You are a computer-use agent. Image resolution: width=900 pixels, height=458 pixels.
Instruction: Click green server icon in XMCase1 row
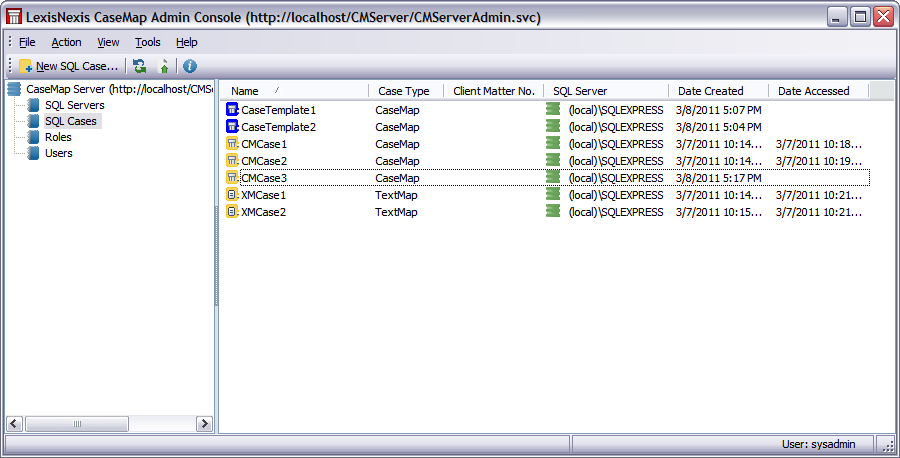(x=553, y=194)
